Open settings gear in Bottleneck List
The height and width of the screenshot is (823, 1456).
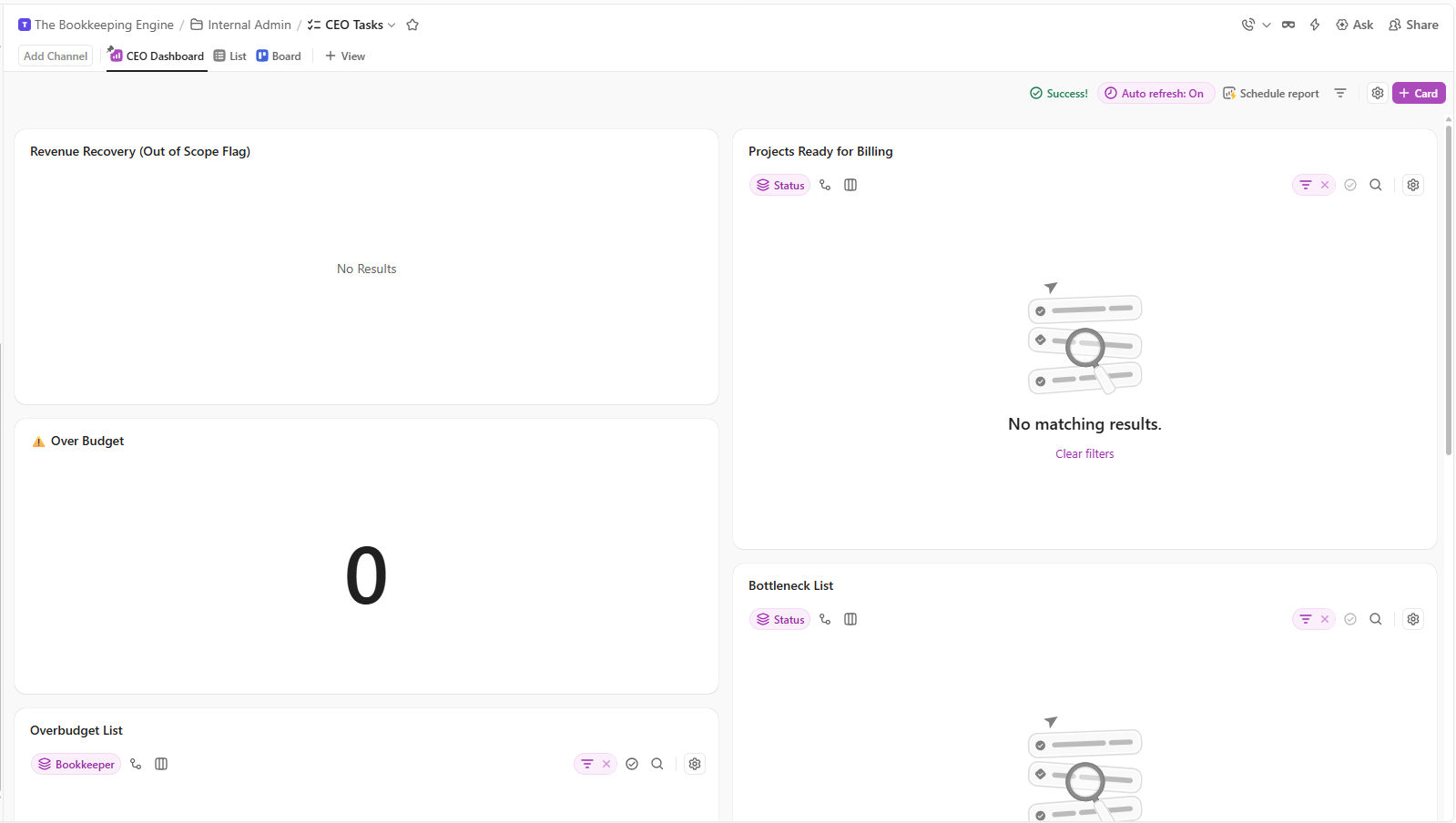click(x=1413, y=619)
